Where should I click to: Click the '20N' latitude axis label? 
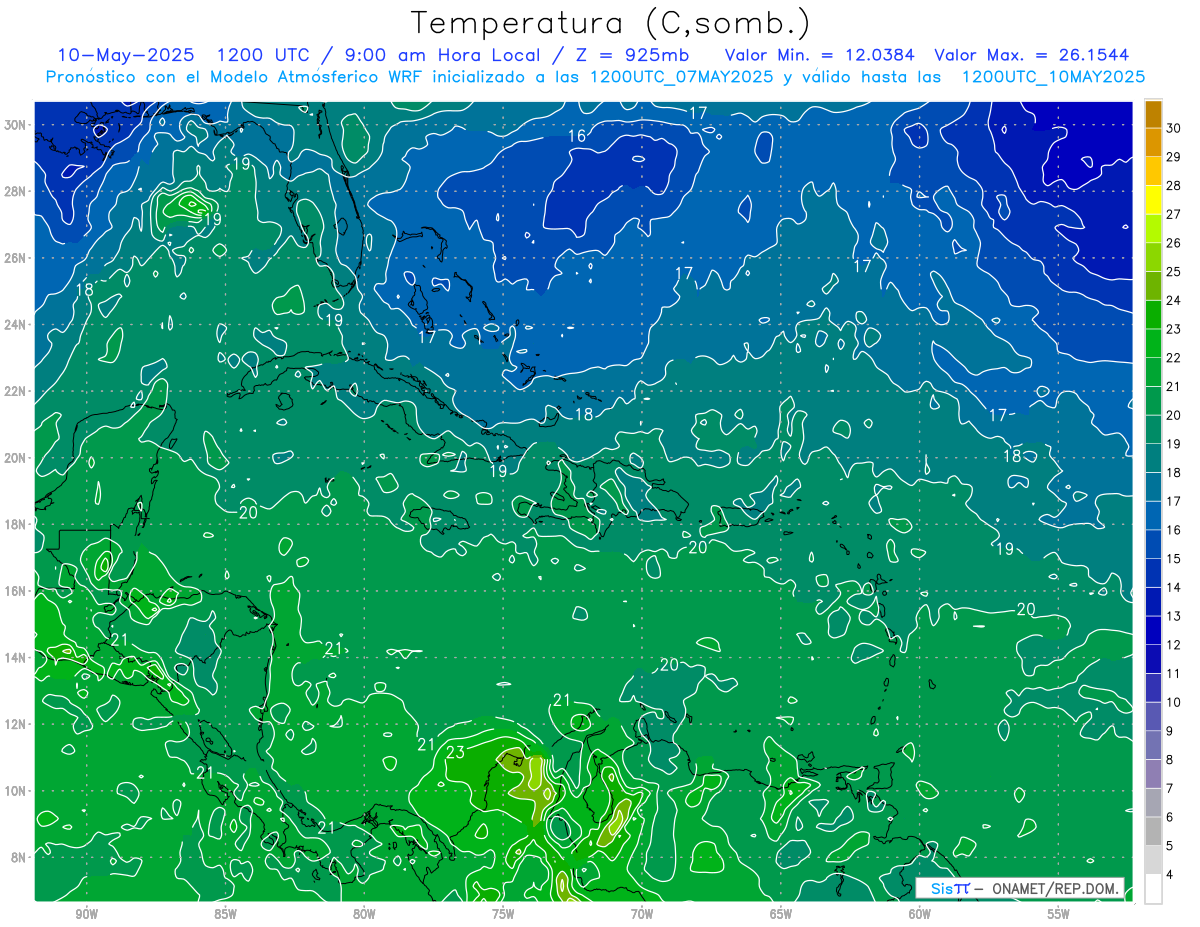click(x=15, y=458)
